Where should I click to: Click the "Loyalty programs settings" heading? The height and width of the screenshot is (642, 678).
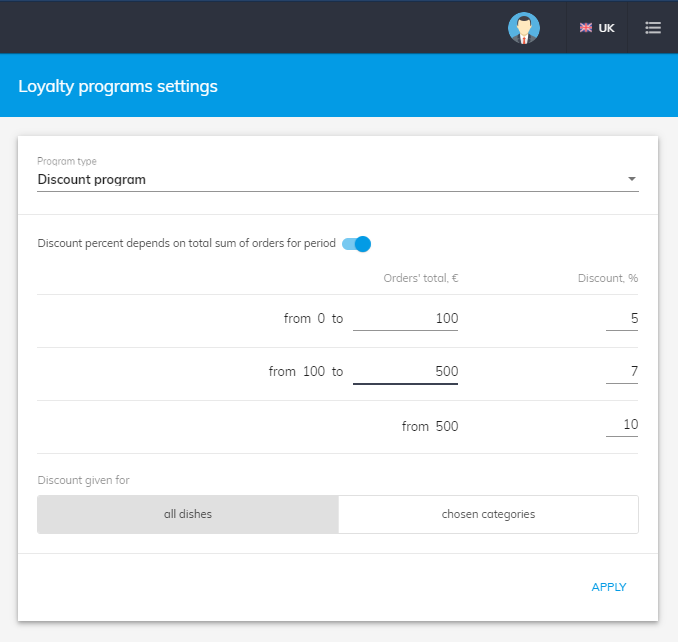[x=118, y=86]
